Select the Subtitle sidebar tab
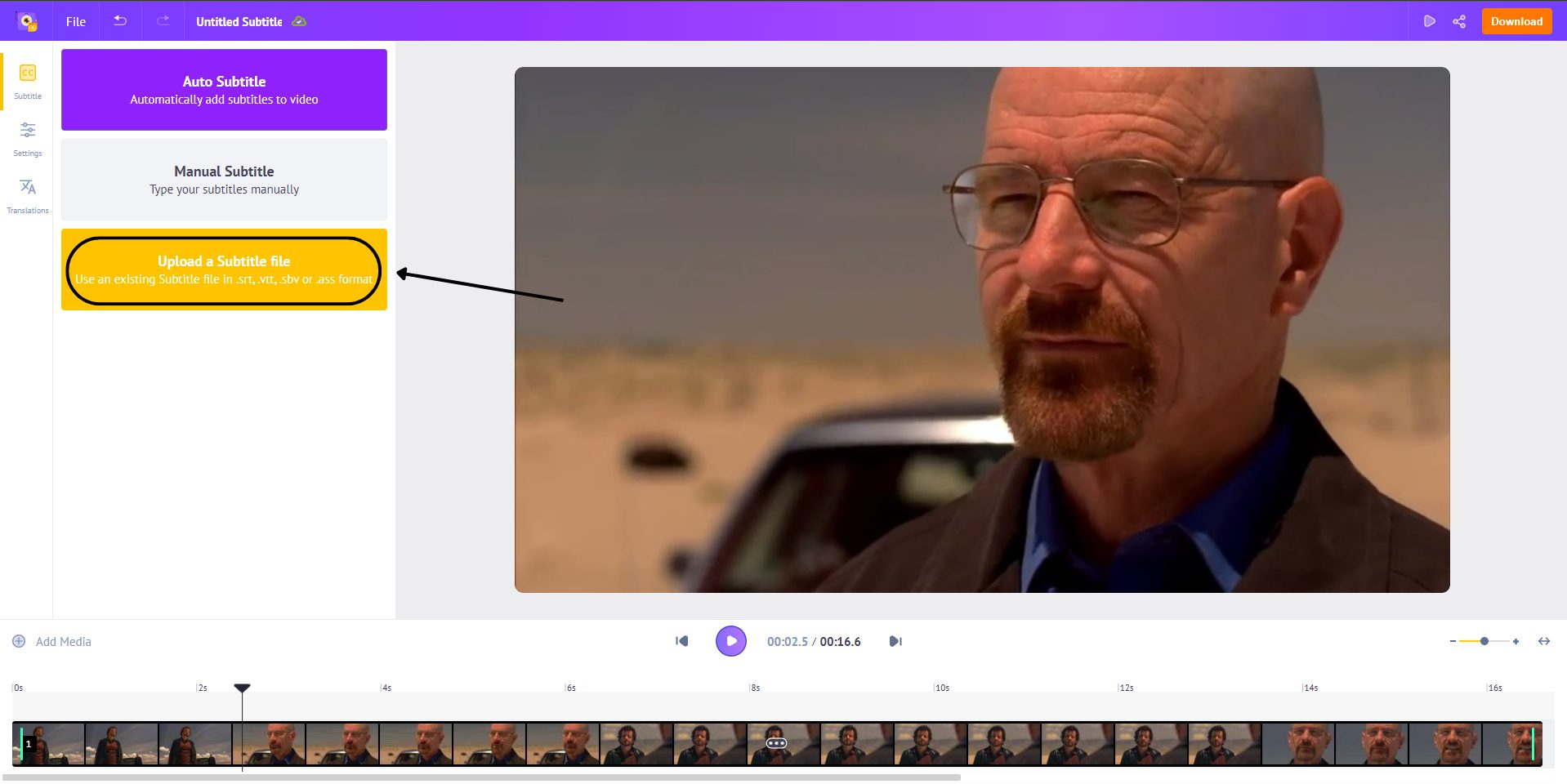 coord(27,82)
